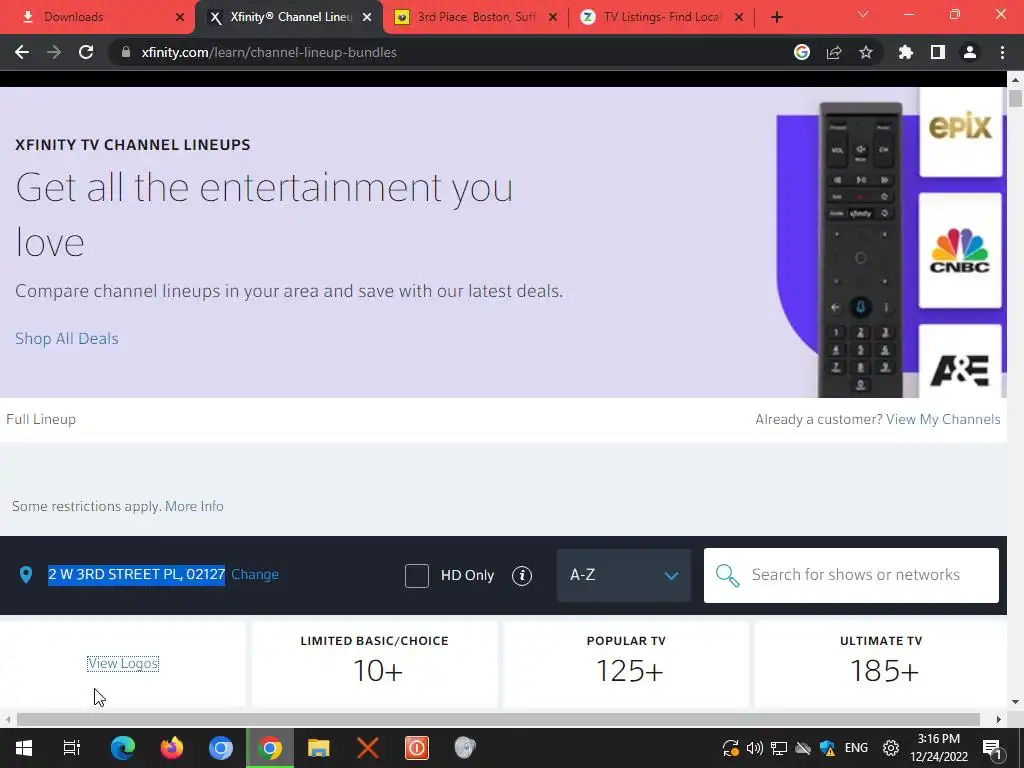Image resolution: width=1024 pixels, height=768 pixels.
Task: Open the Chrome profile menu
Action: (x=970, y=52)
